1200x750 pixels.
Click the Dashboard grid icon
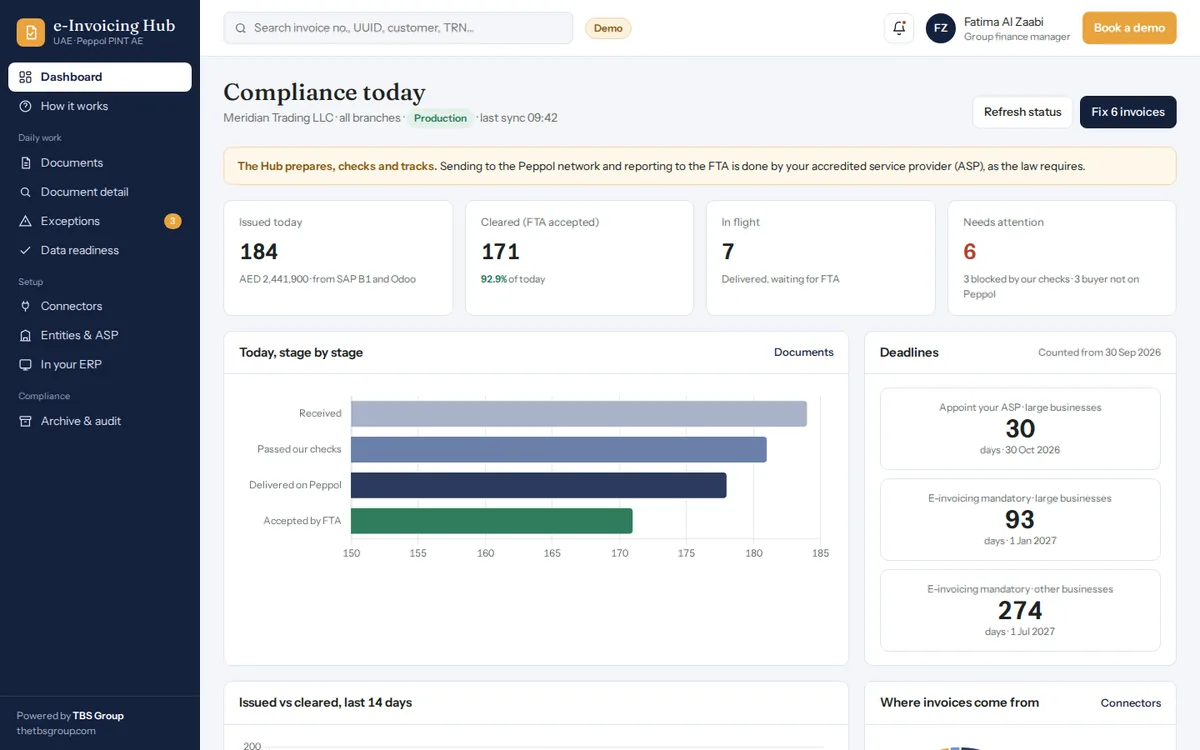click(x=25, y=77)
